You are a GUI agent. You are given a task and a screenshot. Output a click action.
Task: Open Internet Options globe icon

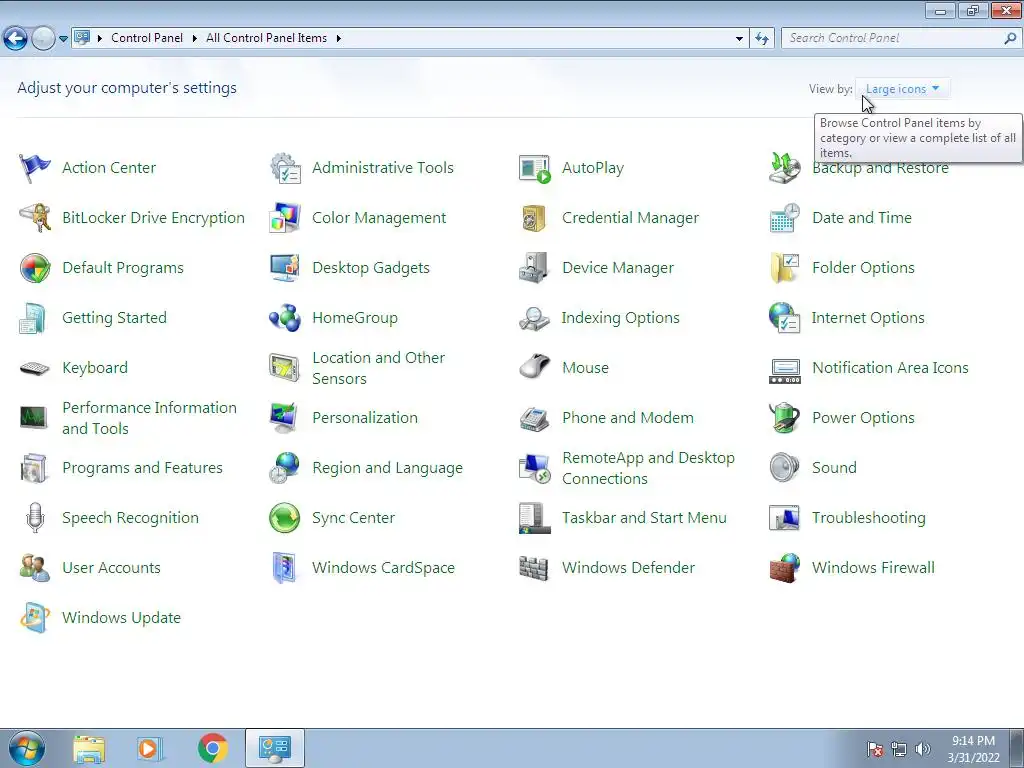coord(785,318)
